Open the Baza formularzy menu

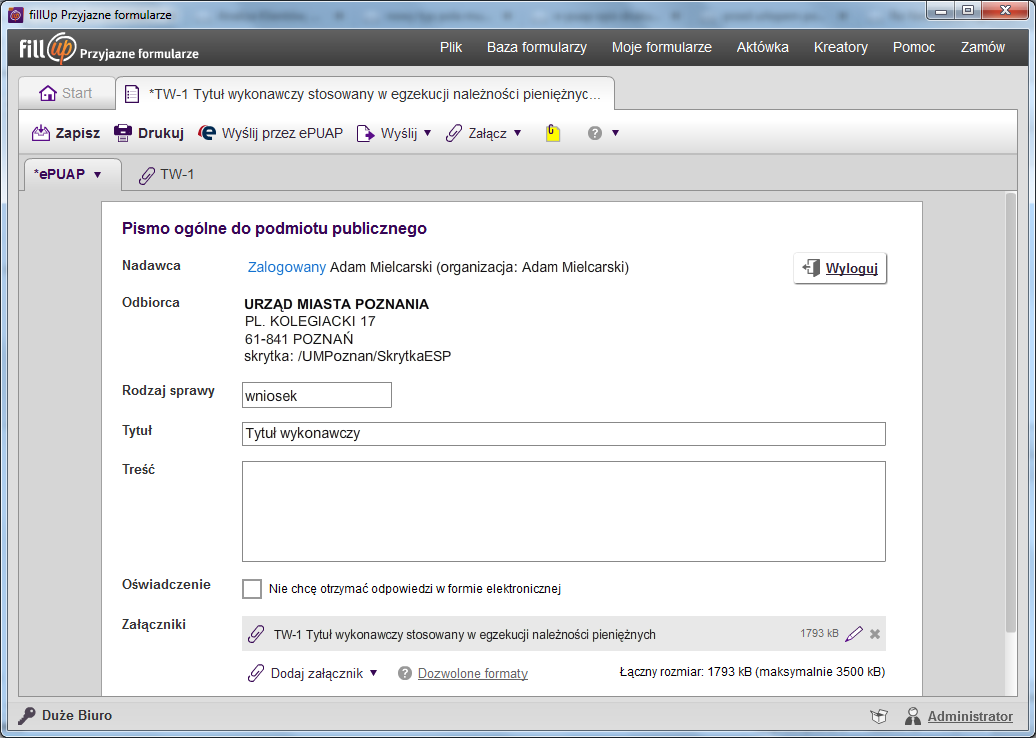[x=536, y=48]
